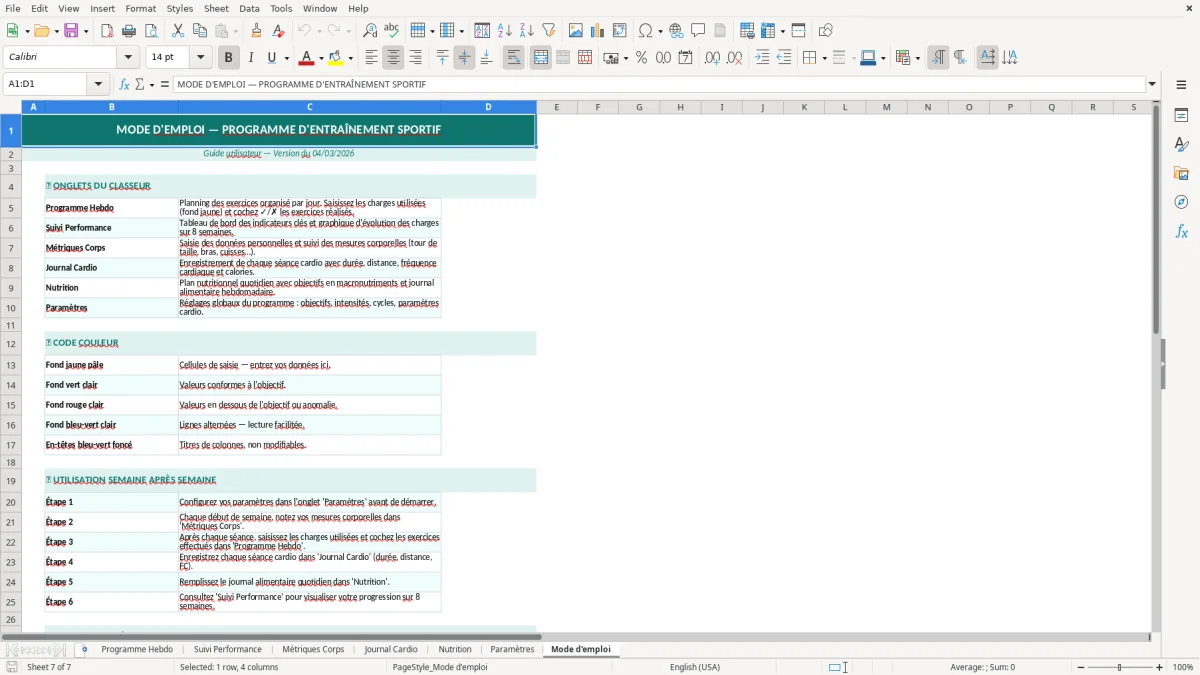Viewport: 1200px width, 675px height.
Task: Click the Add Decimal Place icon
Action: point(712,58)
